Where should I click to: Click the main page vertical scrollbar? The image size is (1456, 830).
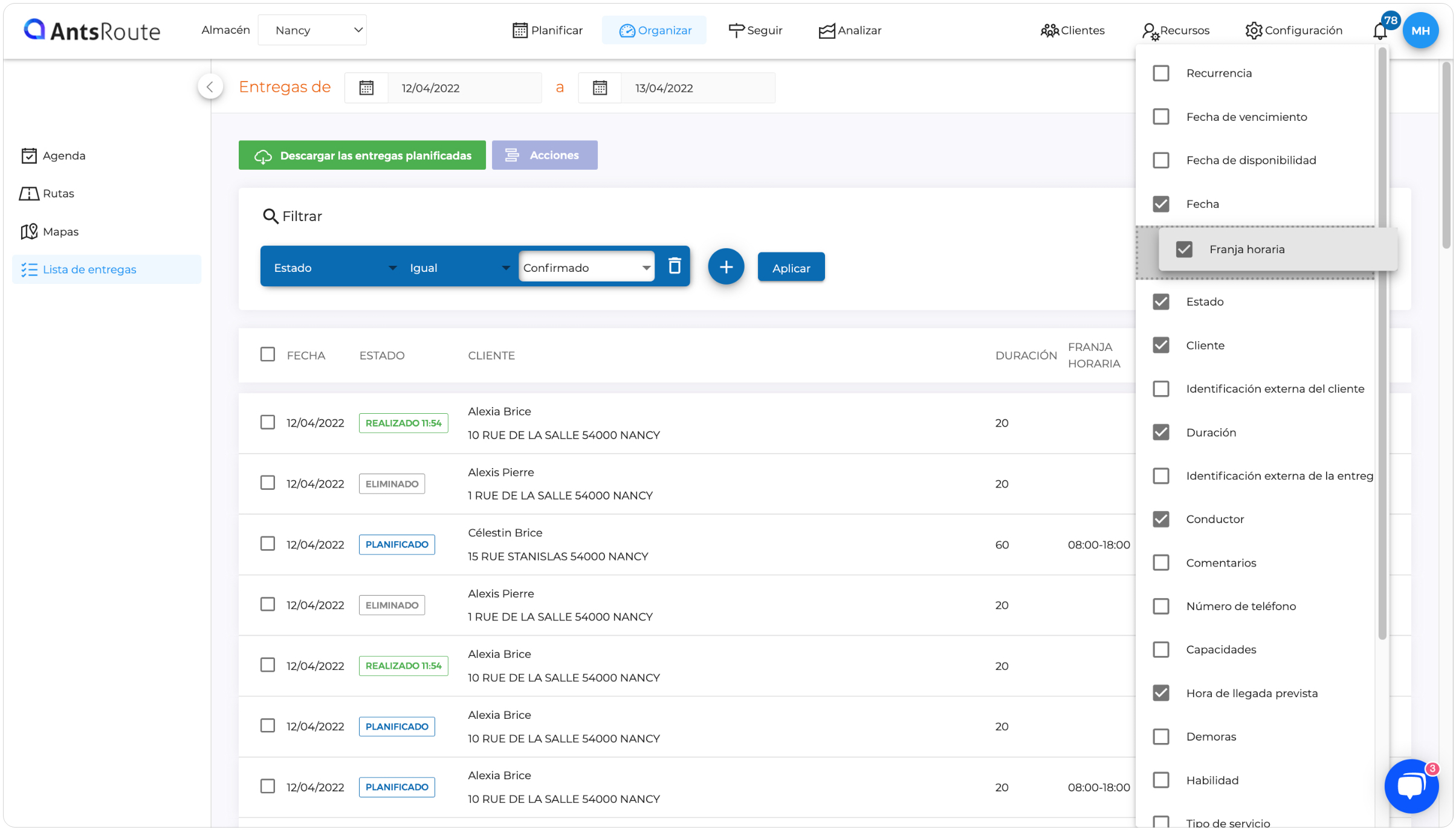pyautogui.click(x=1446, y=155)
